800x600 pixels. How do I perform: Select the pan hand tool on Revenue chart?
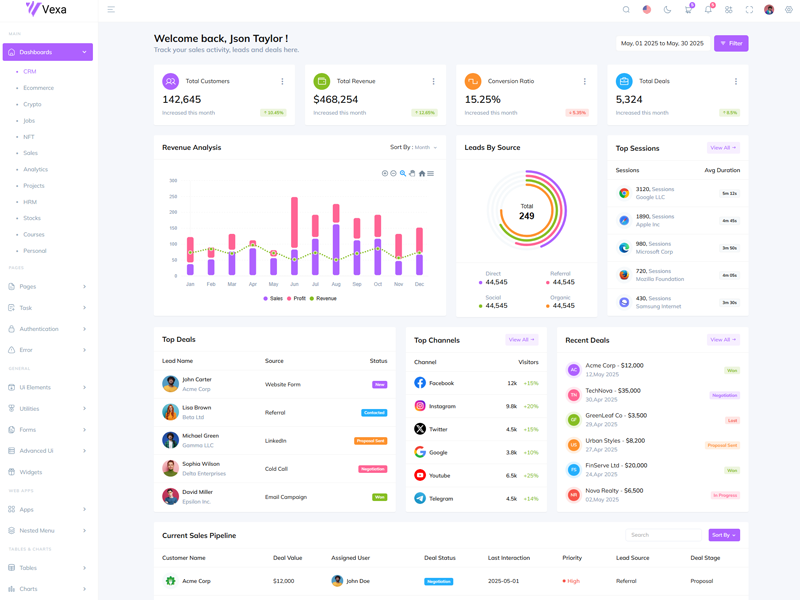click(412, 173)
